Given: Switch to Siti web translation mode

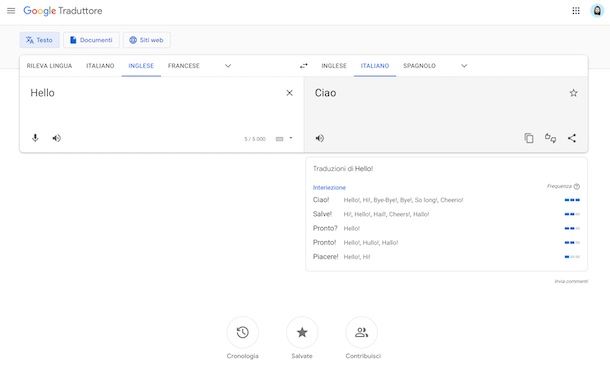Looking at the screenshot, I should click(x=146, y=40).
